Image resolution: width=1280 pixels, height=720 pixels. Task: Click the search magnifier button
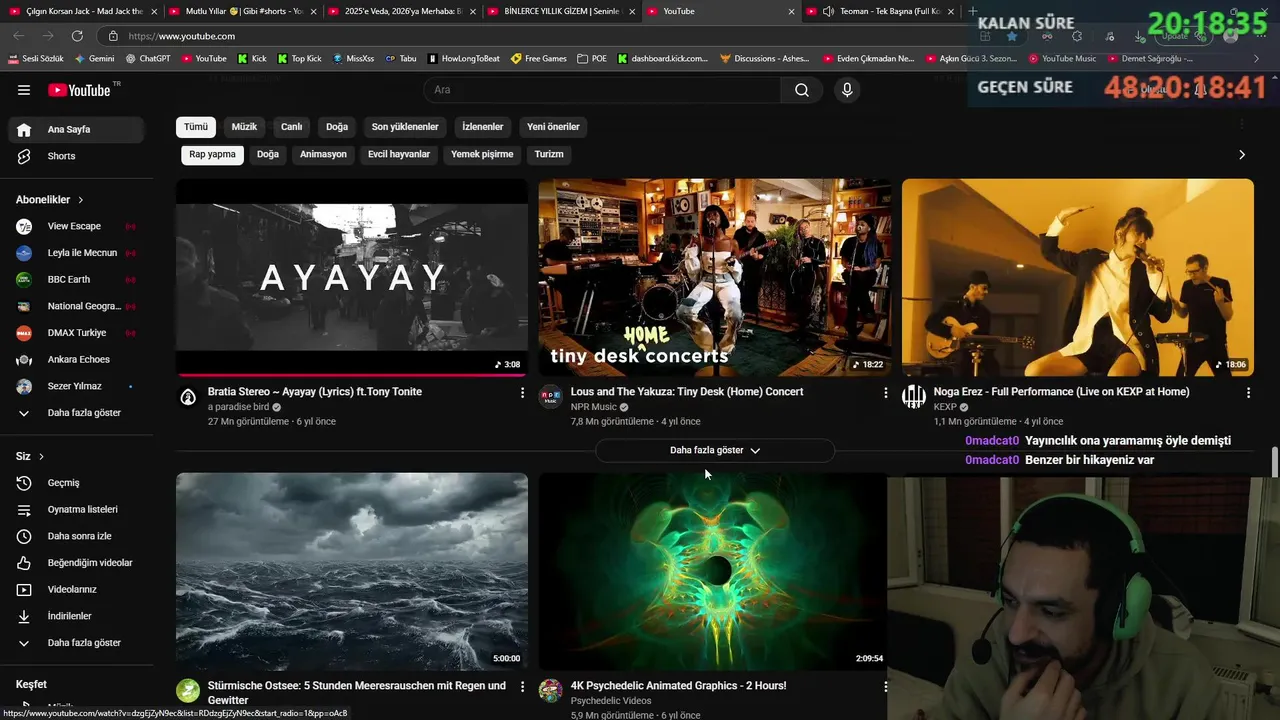(802, 90)
